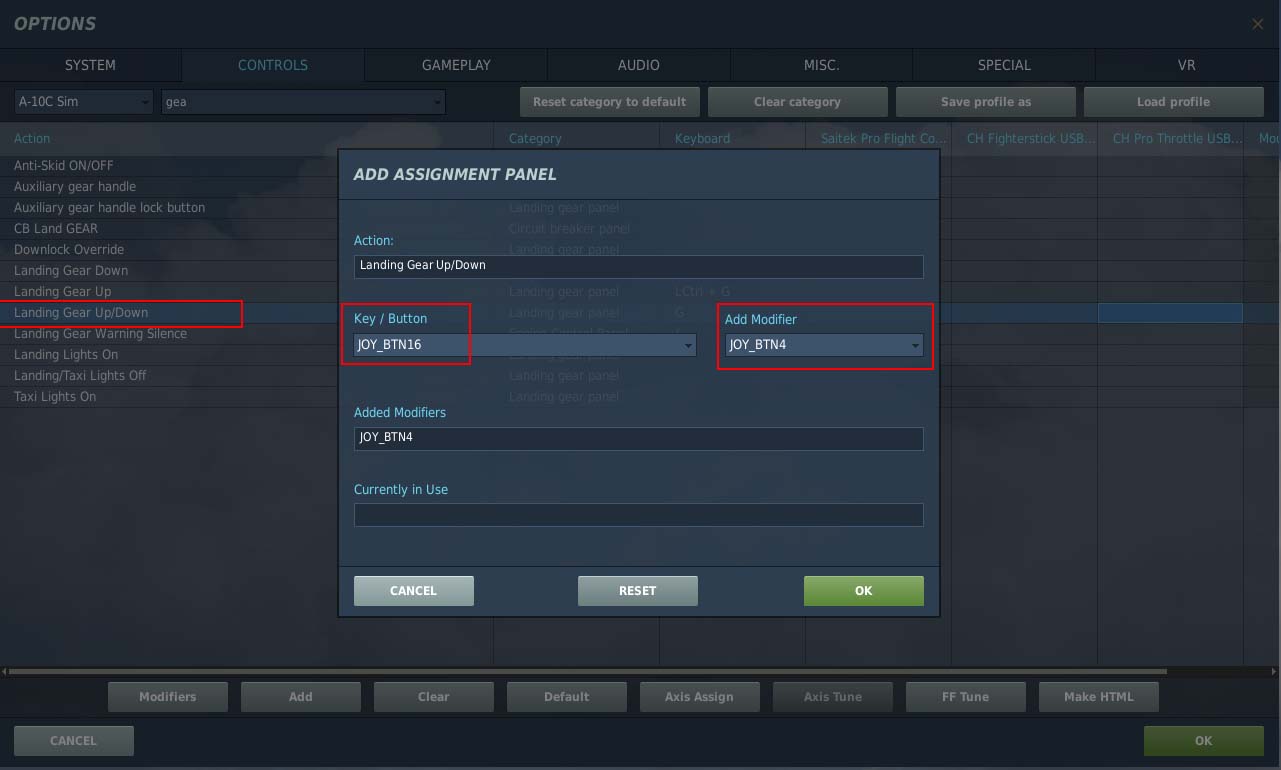
Task: Click the Add button in bottom toolbar
Action: pos(301,697)
